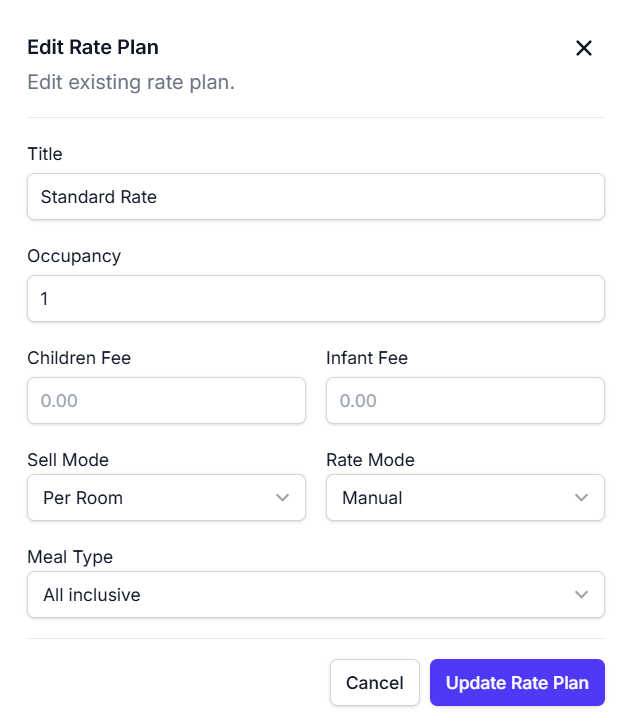Click into the Occupancy input field

coord(315,299)
